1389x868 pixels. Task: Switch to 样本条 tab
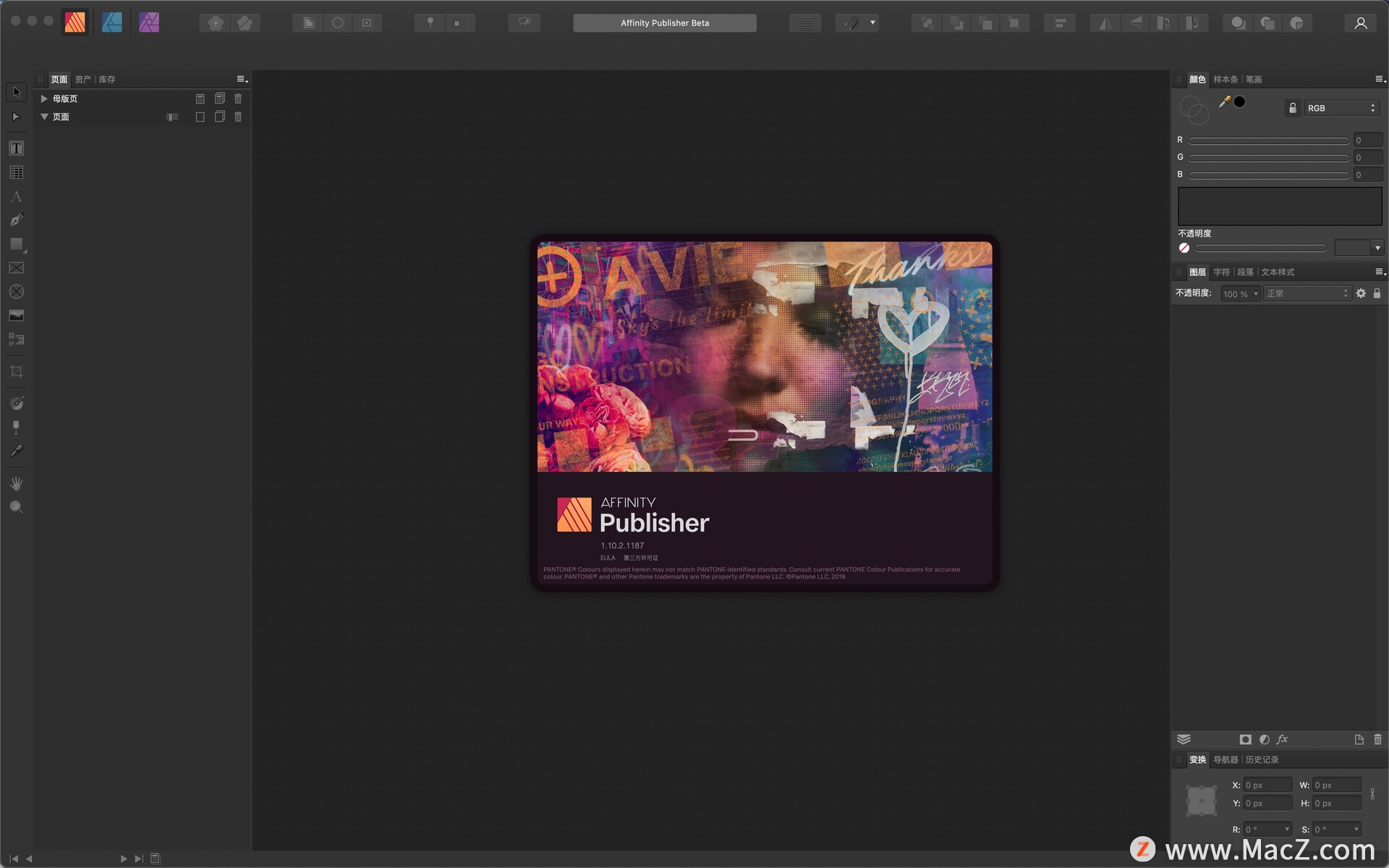pyautogui.click(x=1224, y=78)
